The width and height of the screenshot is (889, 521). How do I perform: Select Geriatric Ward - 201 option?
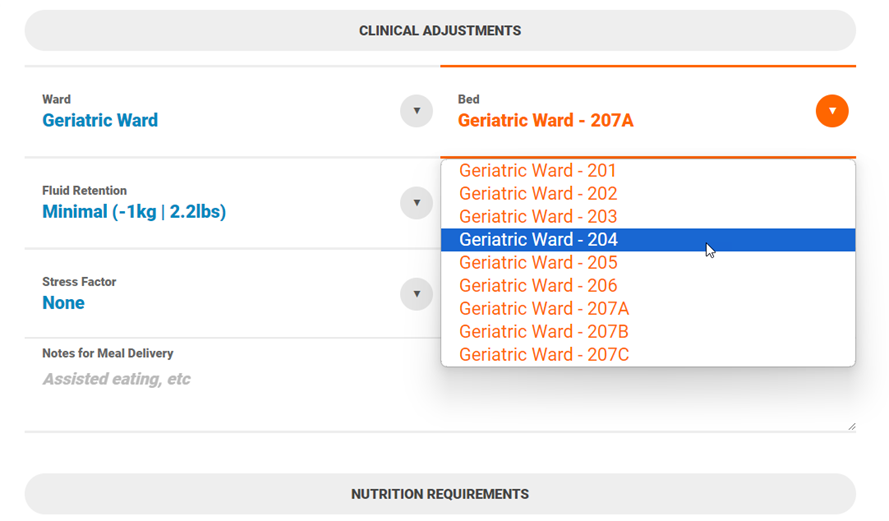(538, 171)
